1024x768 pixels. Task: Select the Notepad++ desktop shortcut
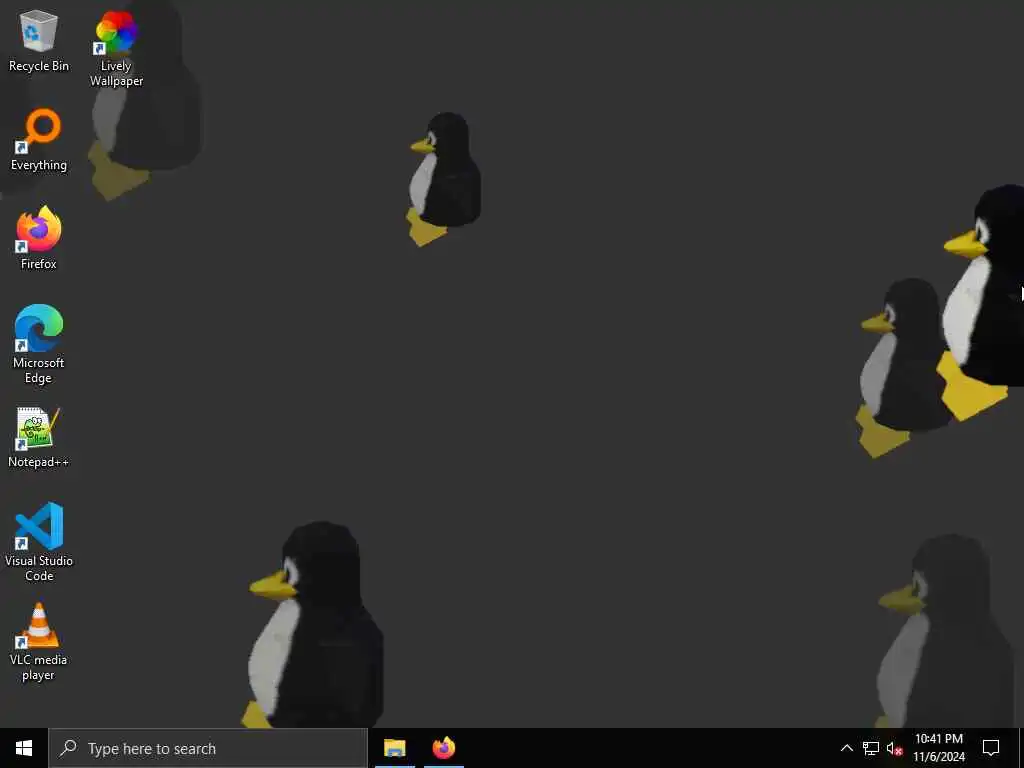(x=39, y=437)
